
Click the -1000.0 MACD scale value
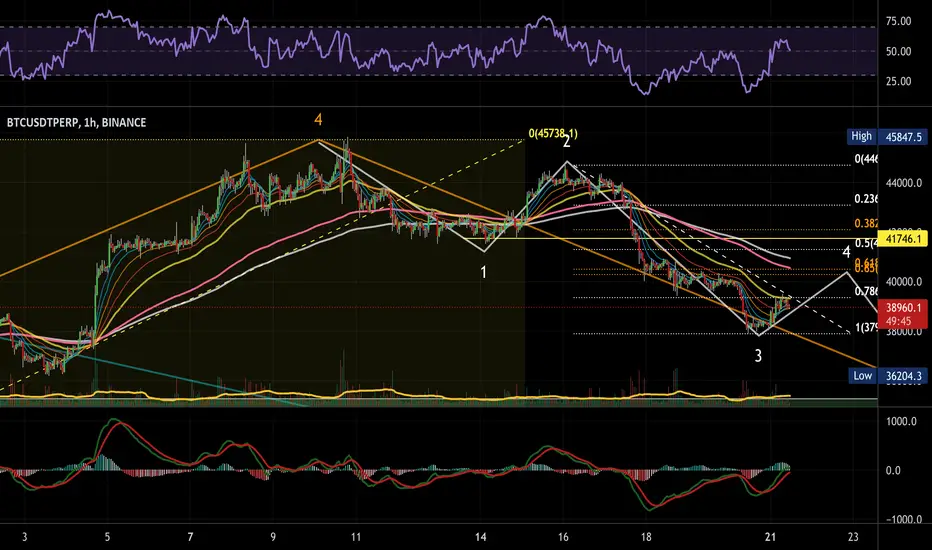coord(903,520)
